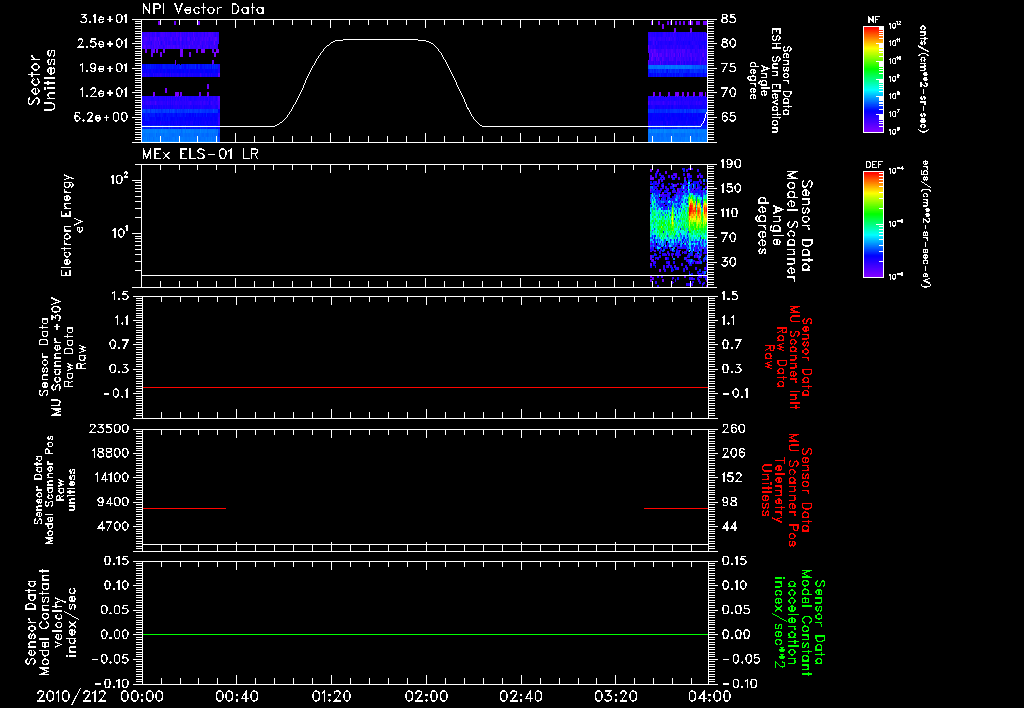The height and width of the screenshot is (708, 1024).
Task: Click the "3.1e+01" sector tick label
Action: 104,19
